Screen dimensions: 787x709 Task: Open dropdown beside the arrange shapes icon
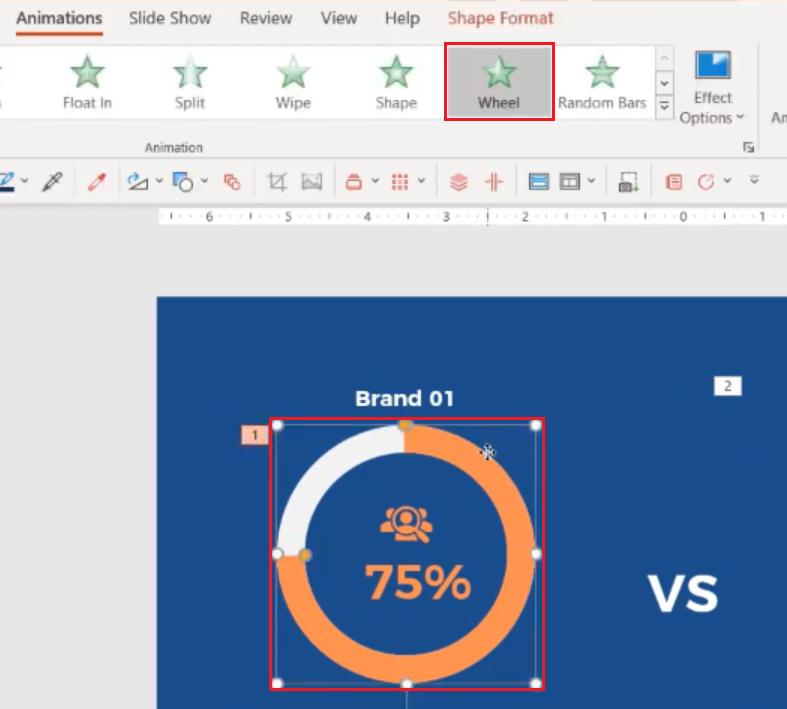[x=204, y=181]
